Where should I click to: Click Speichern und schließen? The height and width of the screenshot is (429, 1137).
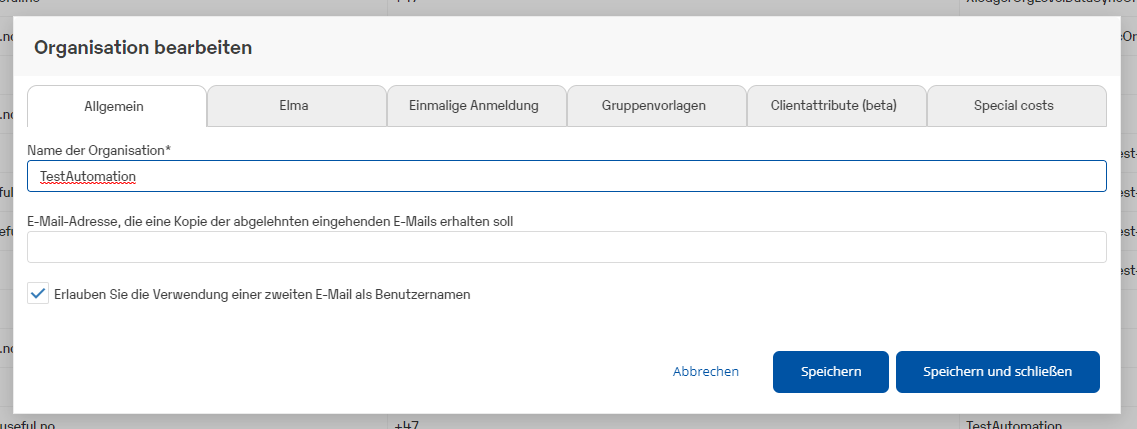tap(997, 372)
